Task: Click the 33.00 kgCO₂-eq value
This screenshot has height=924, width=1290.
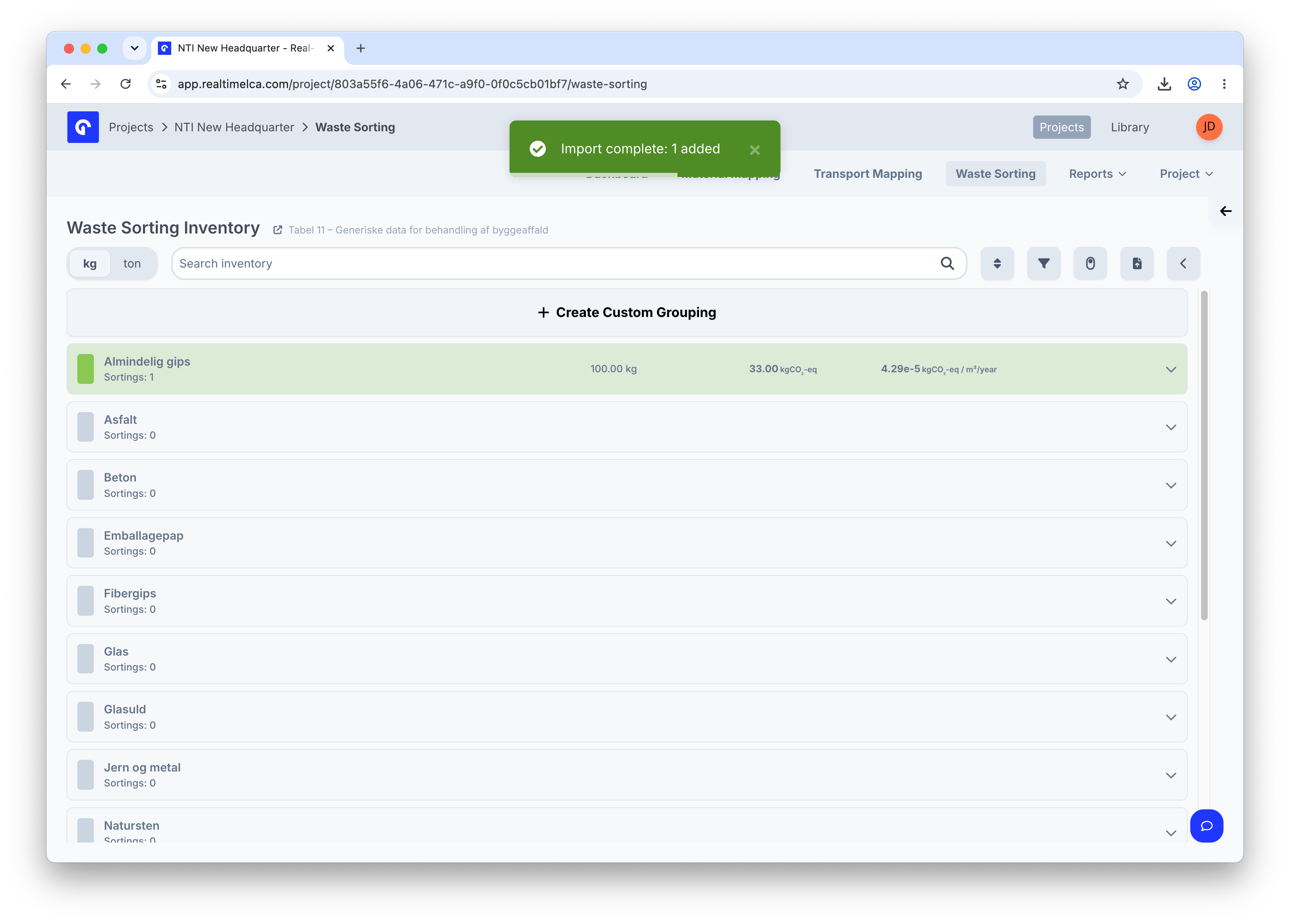Action: click(783, 369)
